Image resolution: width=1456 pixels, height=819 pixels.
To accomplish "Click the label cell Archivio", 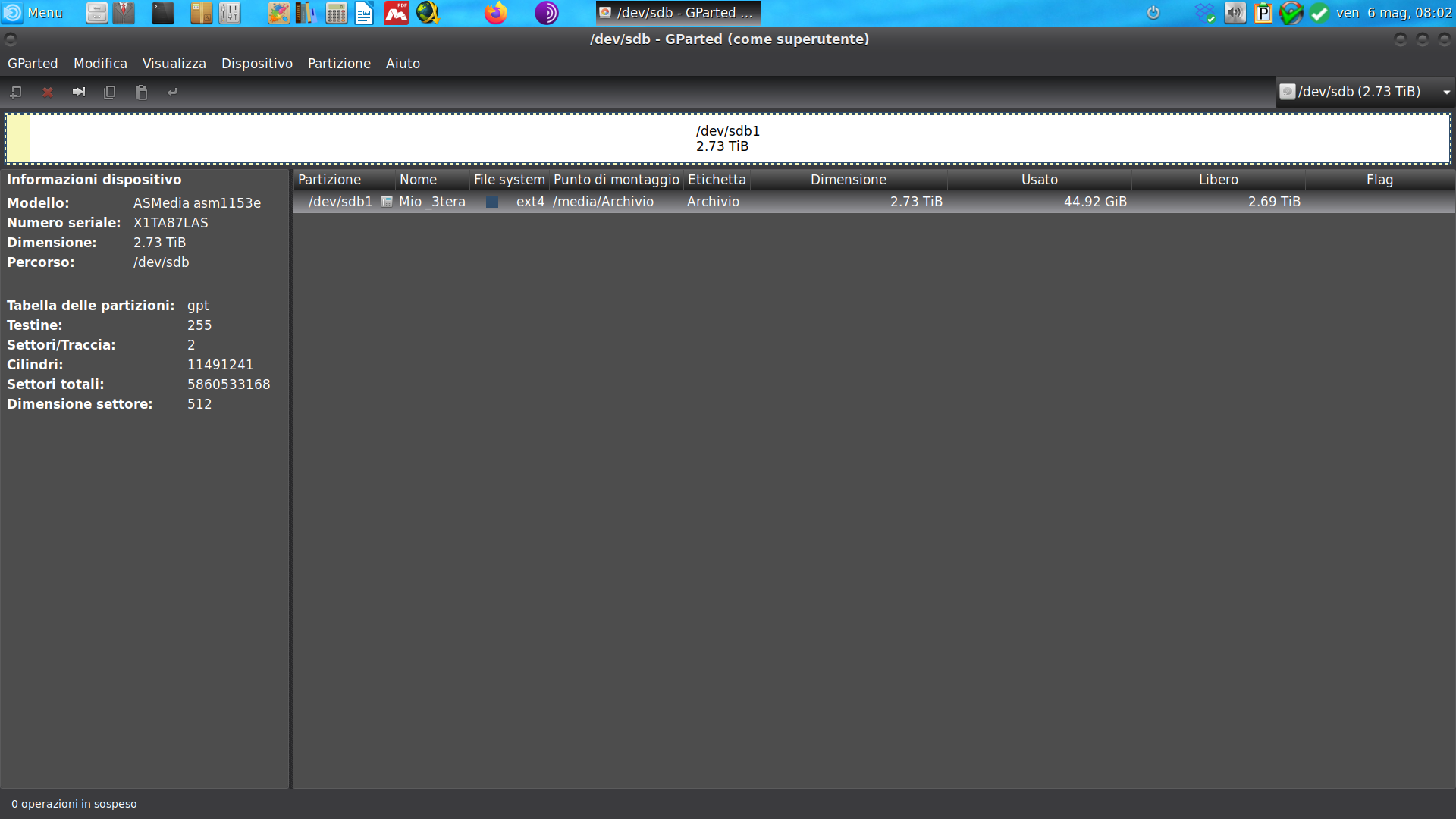I will click(713, 202).
